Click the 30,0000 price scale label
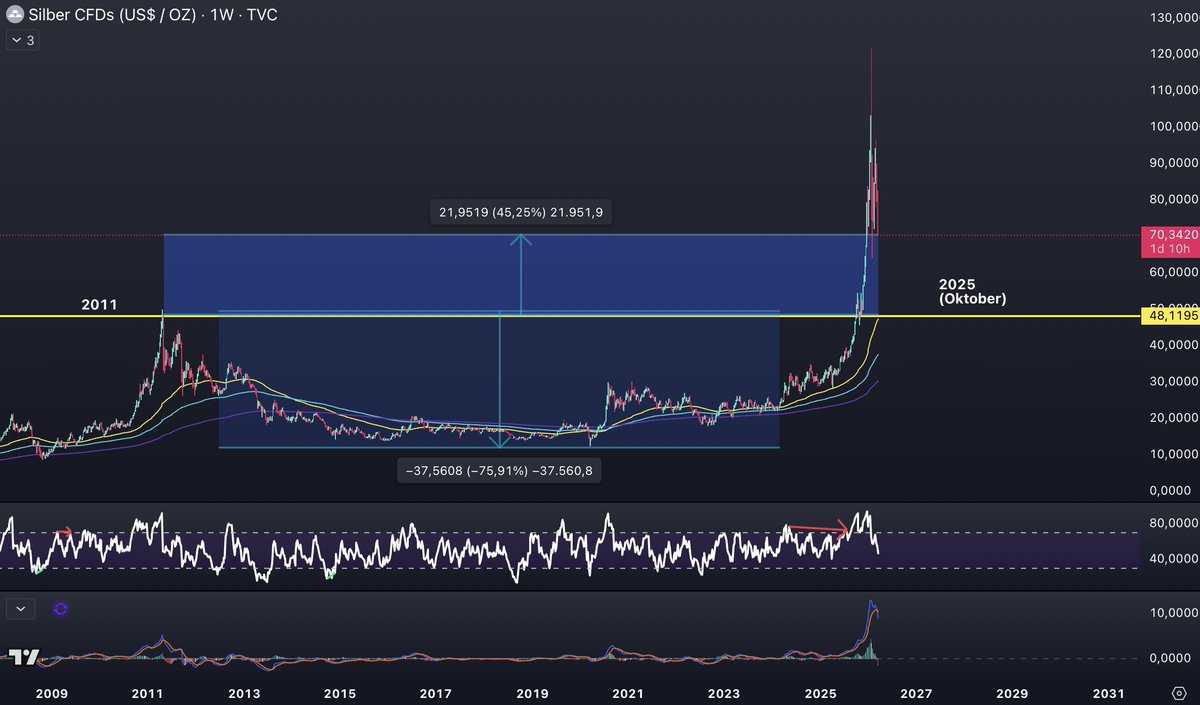This screenshot has height=705, width=1200. pyautogui.click(x=1174, y=381)
